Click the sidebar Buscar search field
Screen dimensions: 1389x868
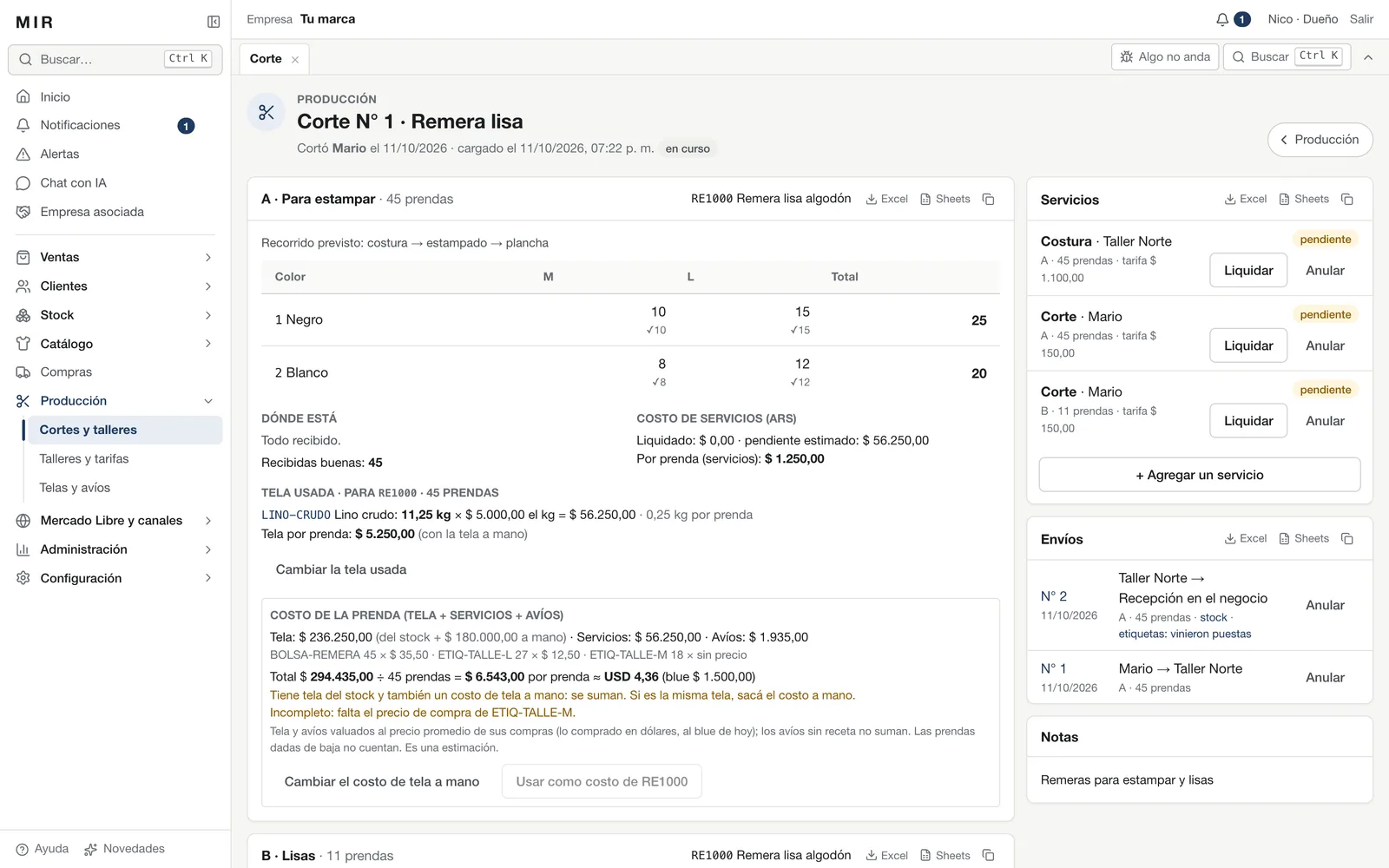pos(115,59)
